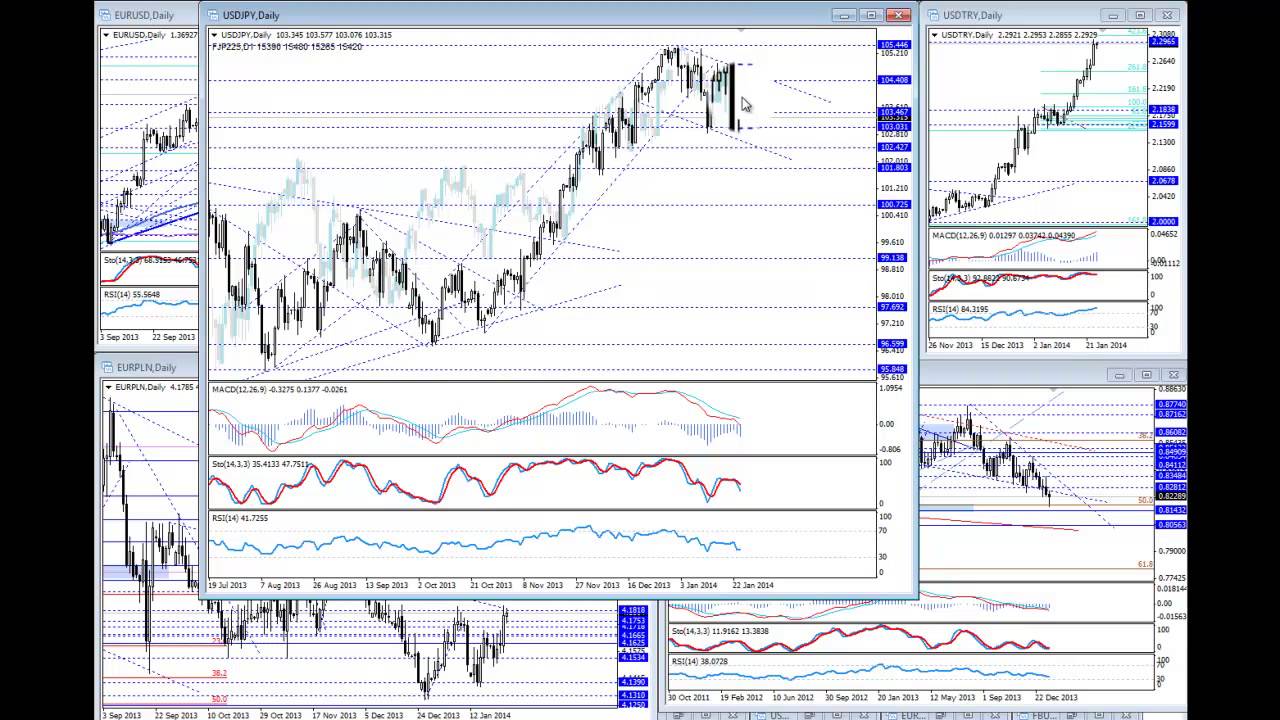Open the USDJPY.Daily chart dropdown triangle

click(x=214, y=36)
